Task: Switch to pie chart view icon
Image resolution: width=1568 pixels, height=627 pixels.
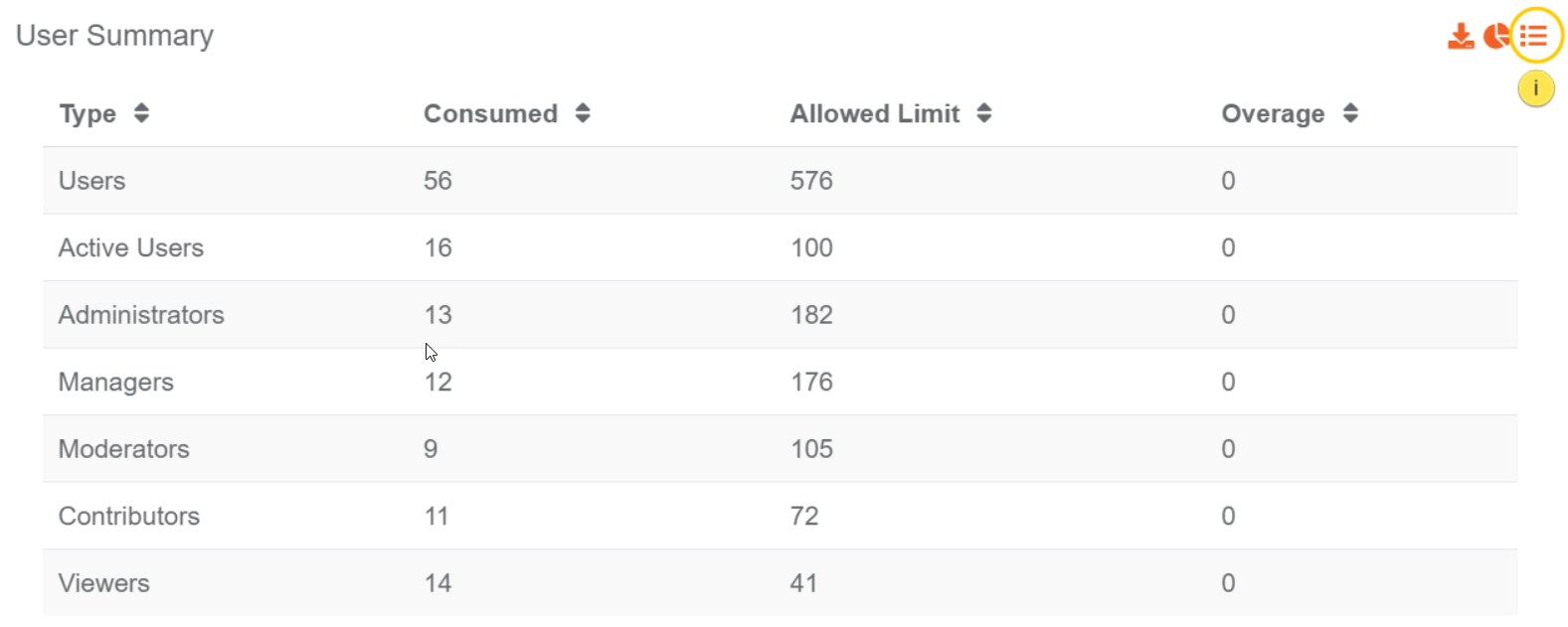Action: coord(1495,37)
